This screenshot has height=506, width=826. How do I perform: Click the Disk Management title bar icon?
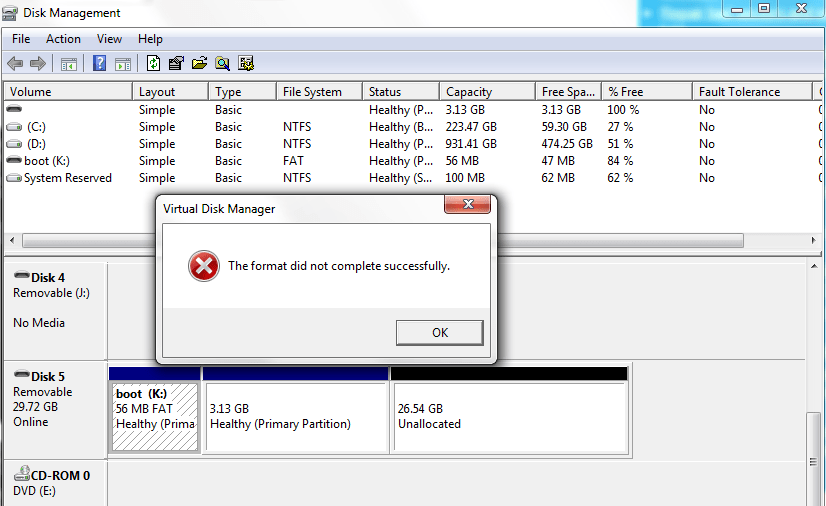[10, 13]
